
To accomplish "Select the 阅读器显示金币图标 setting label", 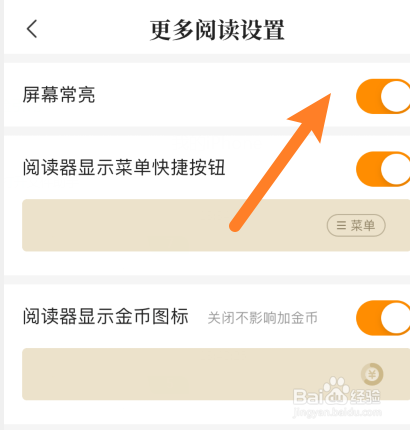I will [x=106, y=316].
